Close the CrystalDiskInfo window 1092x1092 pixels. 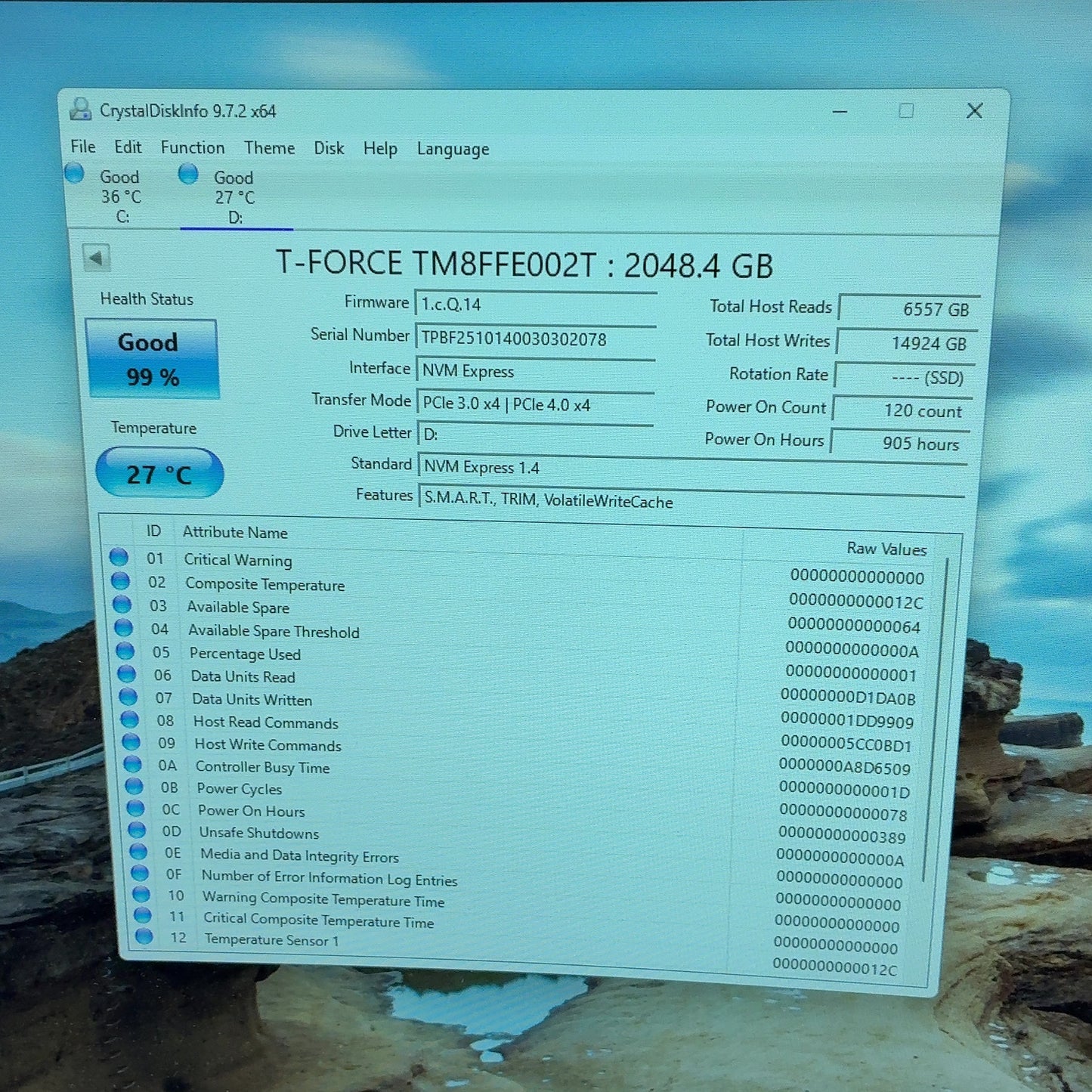[x=975, y=111]
